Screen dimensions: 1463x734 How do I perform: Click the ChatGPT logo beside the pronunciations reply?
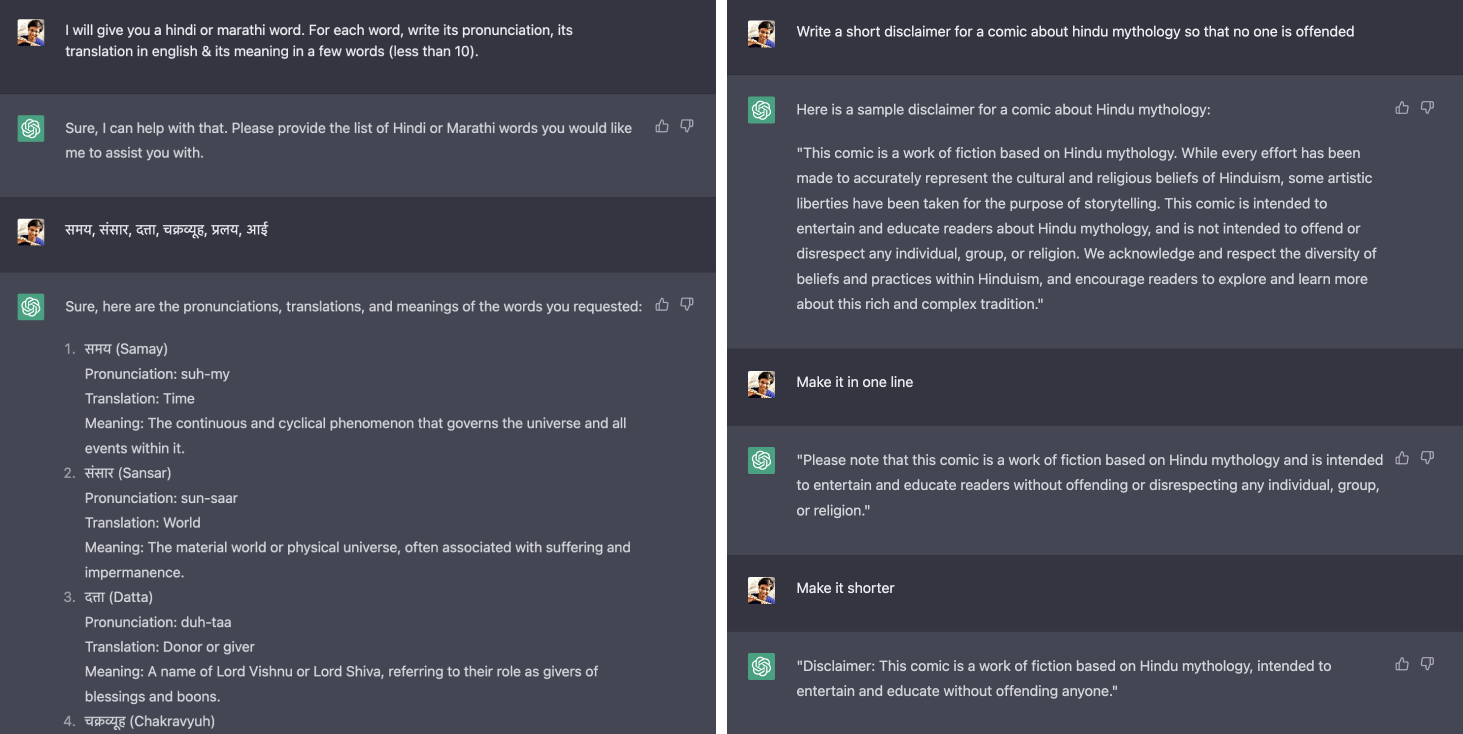tap(31, 307)
